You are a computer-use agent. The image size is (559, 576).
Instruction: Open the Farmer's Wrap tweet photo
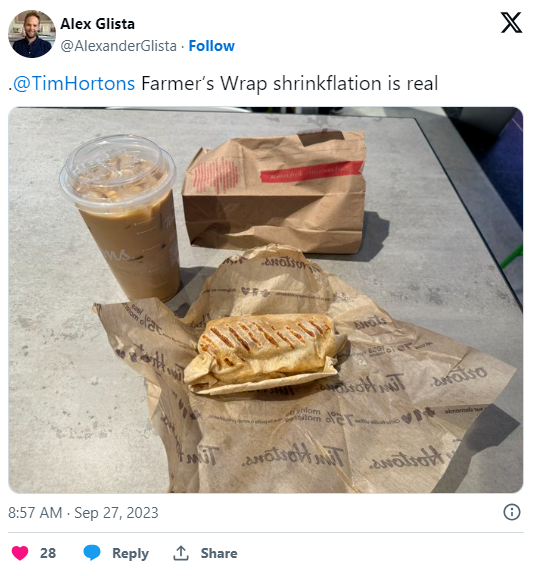click(266, 300)
